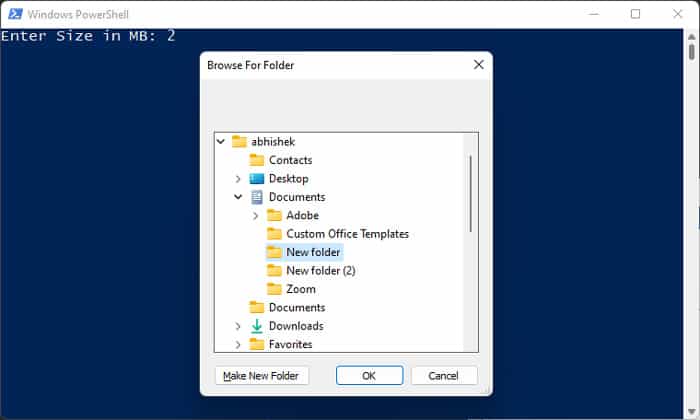
Task: Expand the Favorites tree node
Action: (x=238, y=345)
